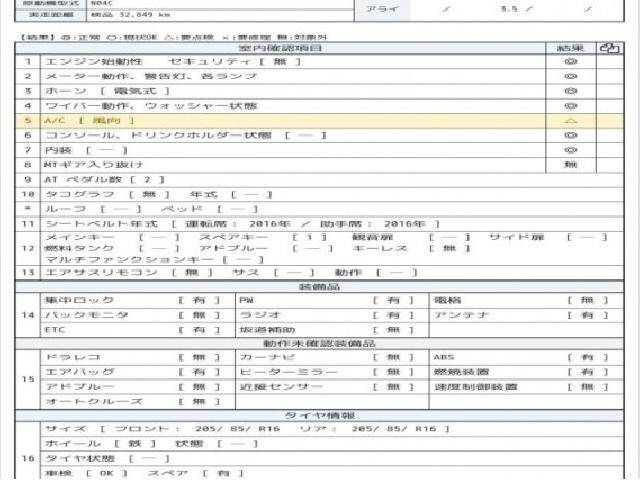Screen dimensions: 640x480
Task: Select the タイヤ情報 section header
Action: pyautogui.click(x=319, y=416)
